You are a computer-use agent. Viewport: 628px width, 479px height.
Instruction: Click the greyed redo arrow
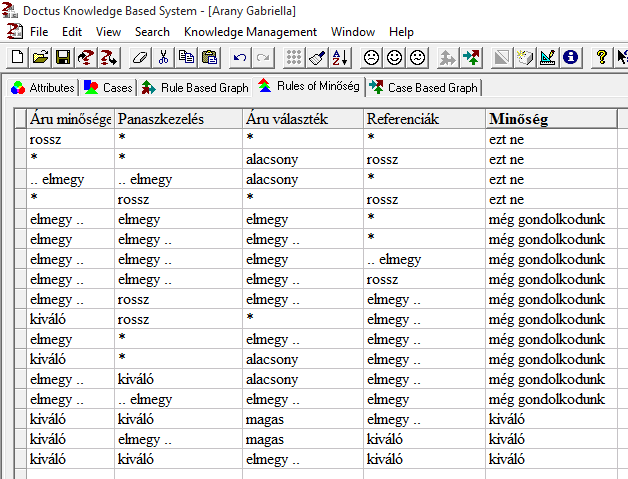coord(263,57)
